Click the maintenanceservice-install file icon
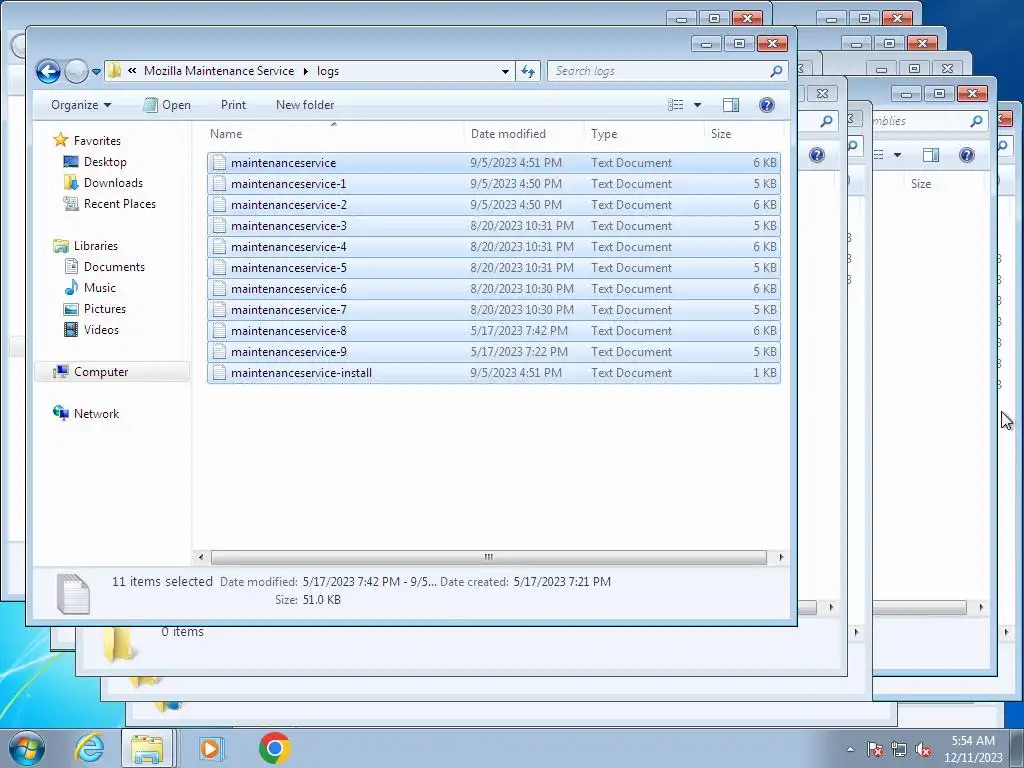 tap(219, 372)
